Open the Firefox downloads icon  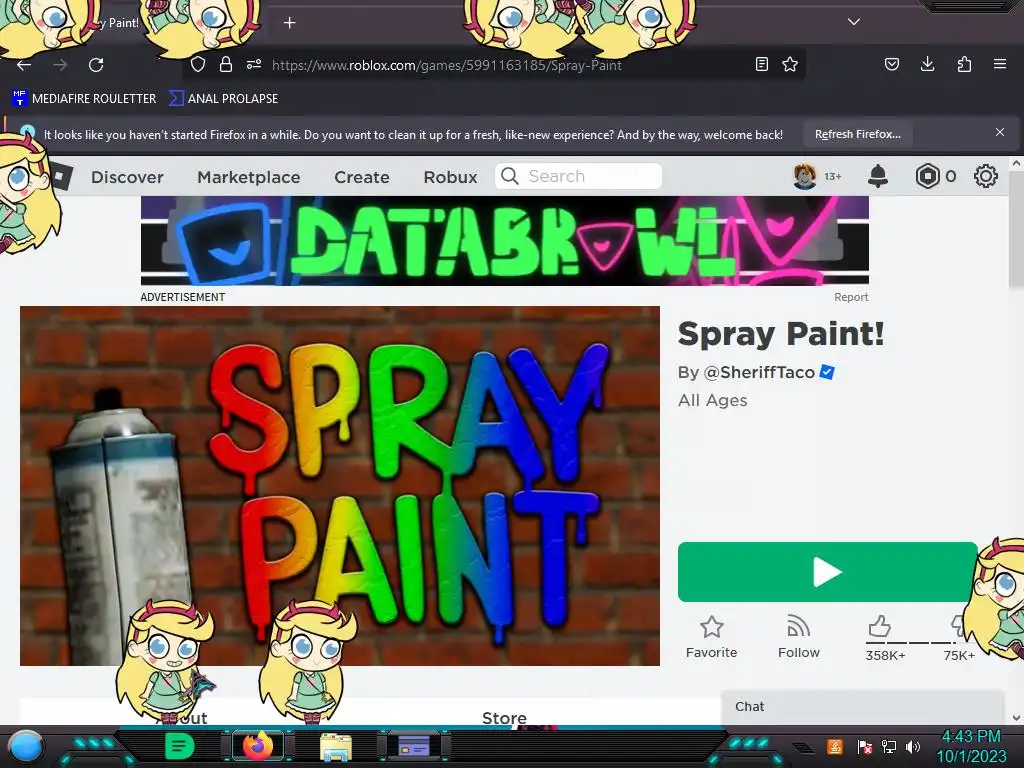(x=927, y=64)
